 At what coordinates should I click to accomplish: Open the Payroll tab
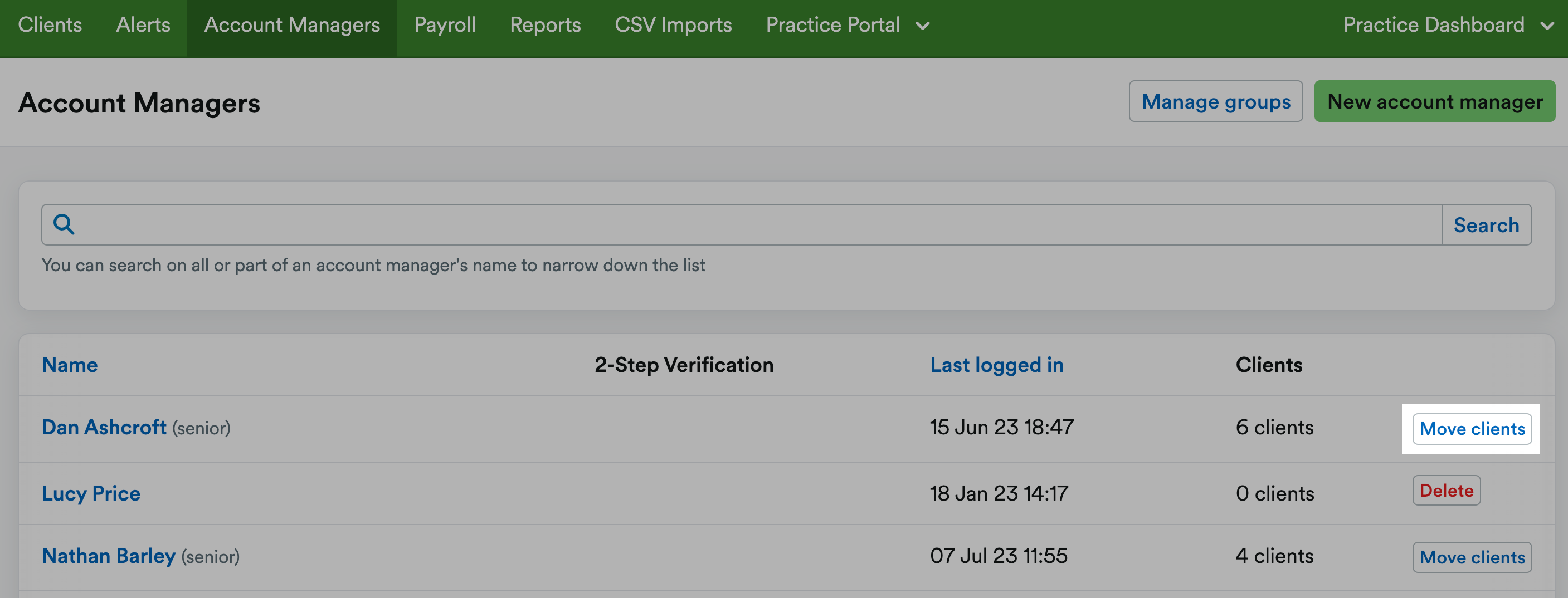click(x=445, y=25)
